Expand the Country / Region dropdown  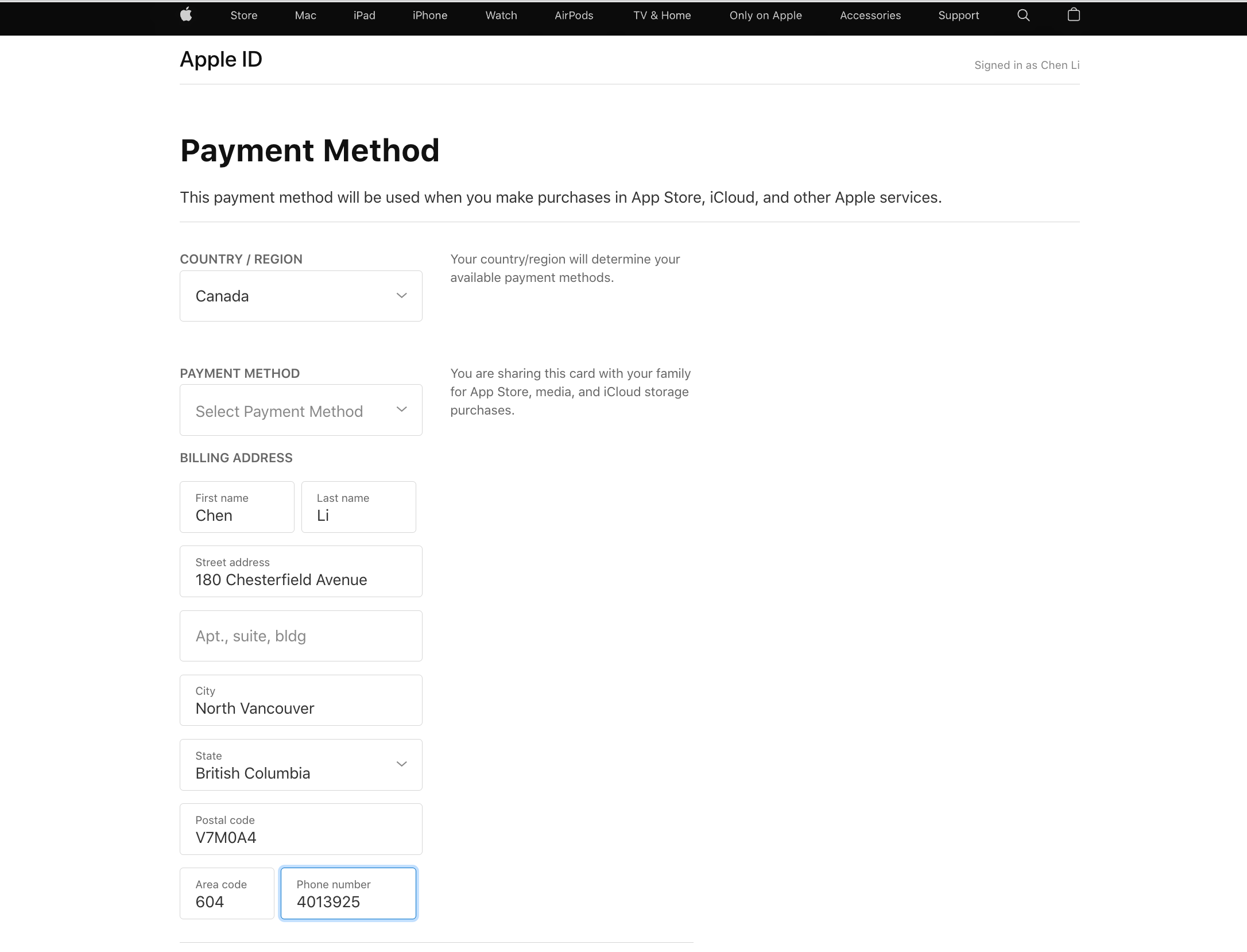click(x=301, y=296)
